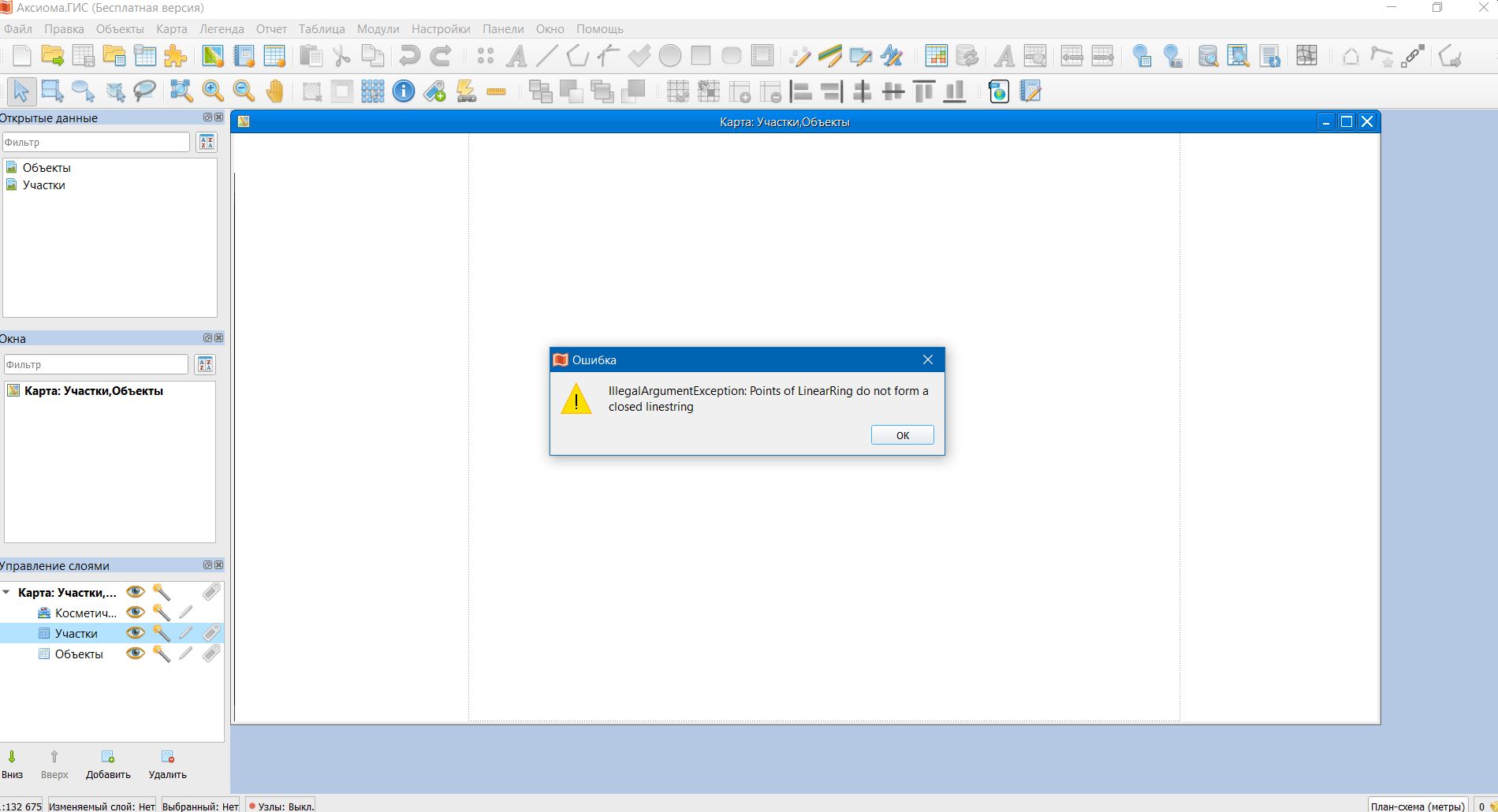Open the Таблица menu
The width and height of the screenshot is (1498, 812).
[322, 29]
